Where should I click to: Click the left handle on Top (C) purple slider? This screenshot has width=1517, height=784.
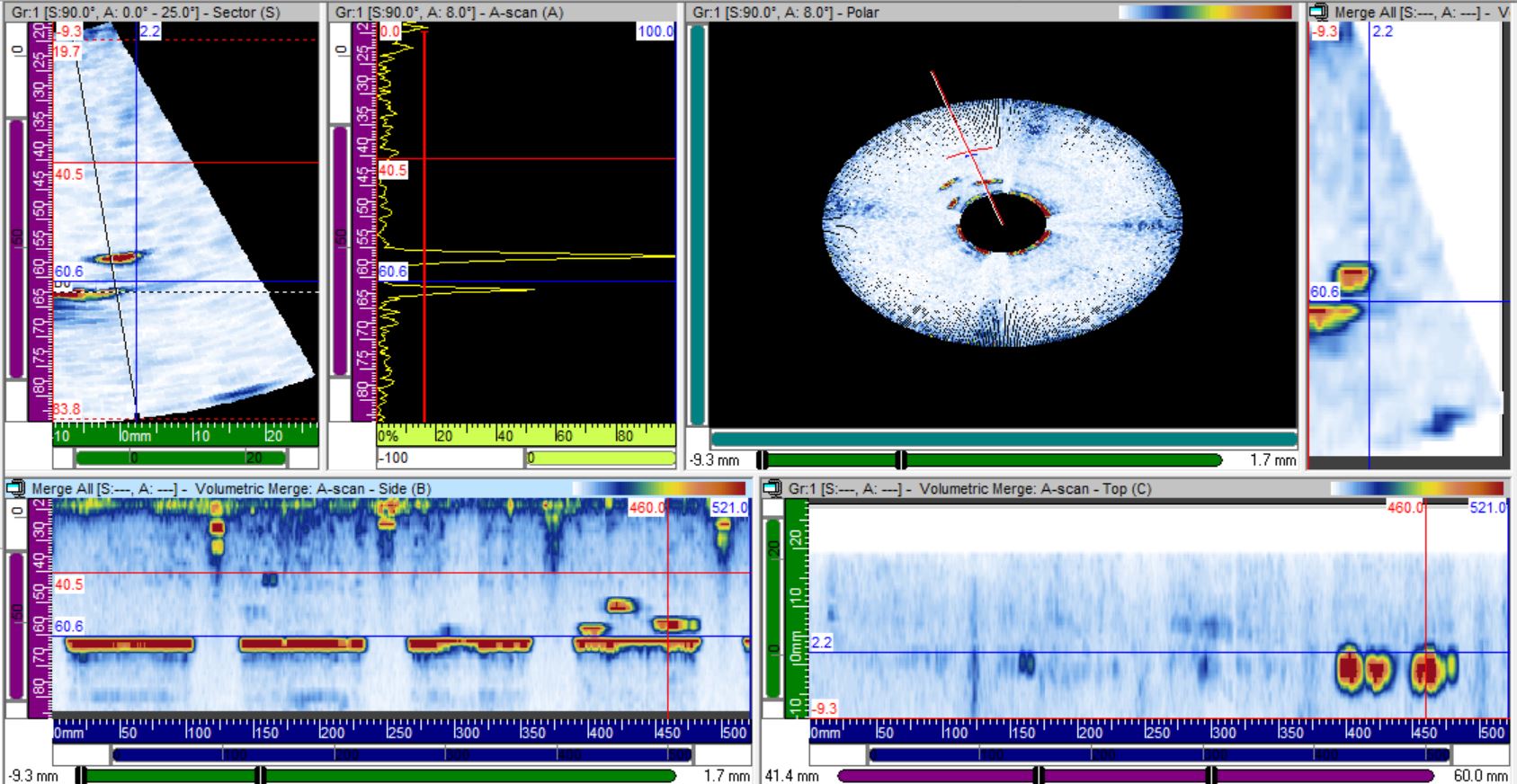[1039, 775]
